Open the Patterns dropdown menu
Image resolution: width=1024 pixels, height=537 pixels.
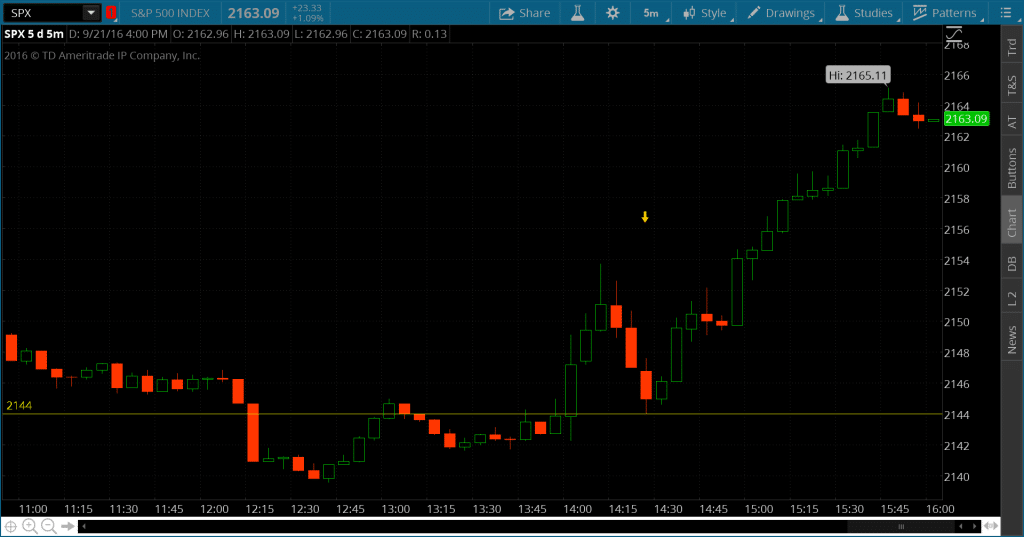coord(945,13)
